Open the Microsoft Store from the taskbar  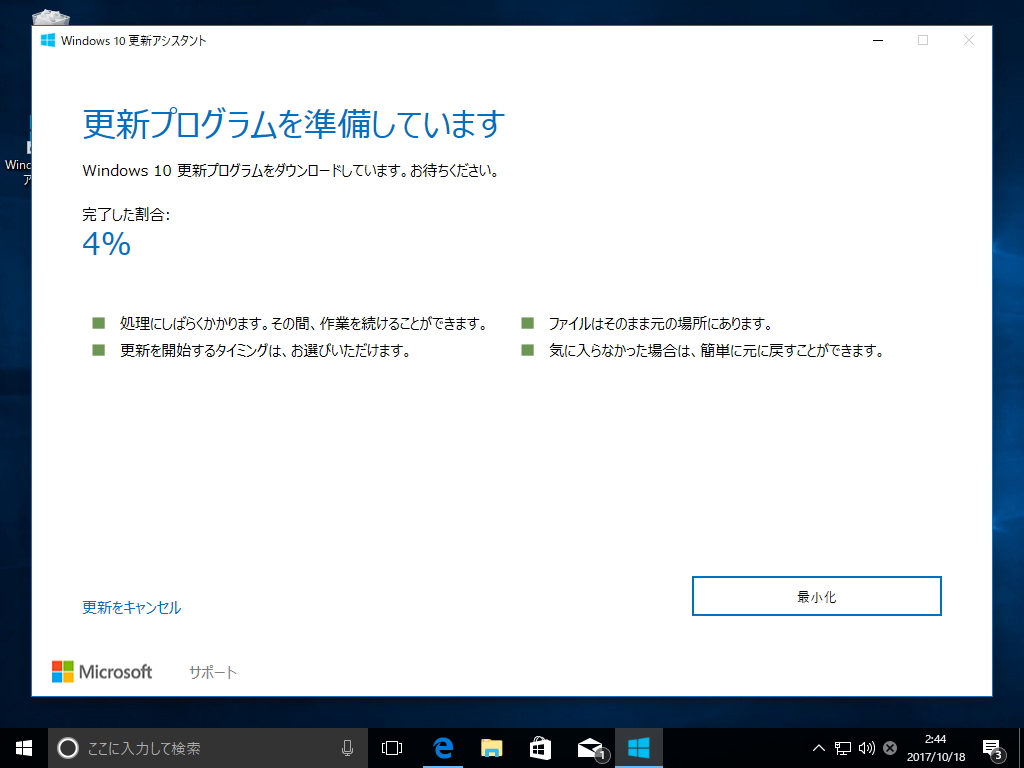click(539, 747)
